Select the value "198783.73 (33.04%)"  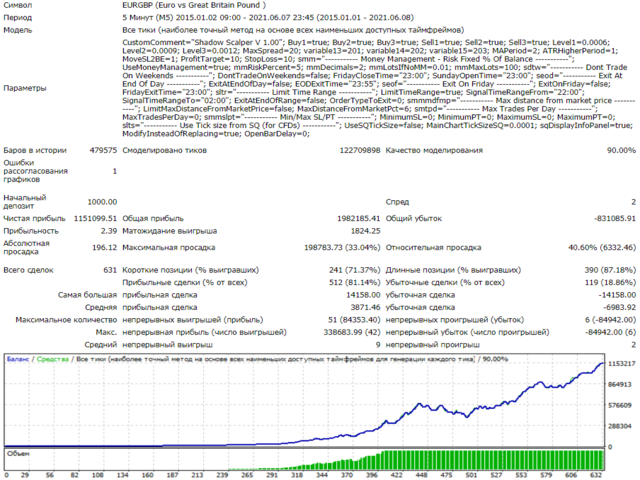(x=342, y=247)
